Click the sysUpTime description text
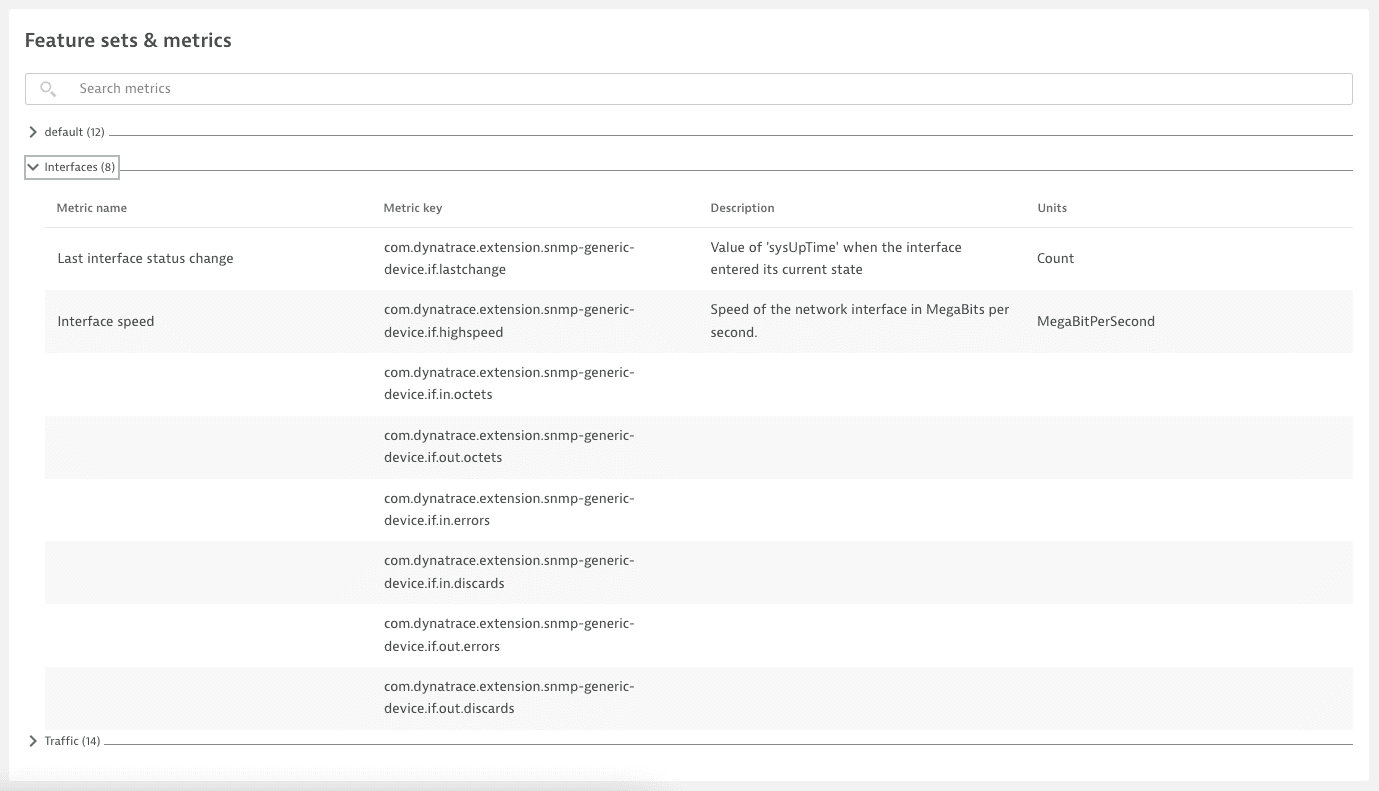 tap(836, 258)
